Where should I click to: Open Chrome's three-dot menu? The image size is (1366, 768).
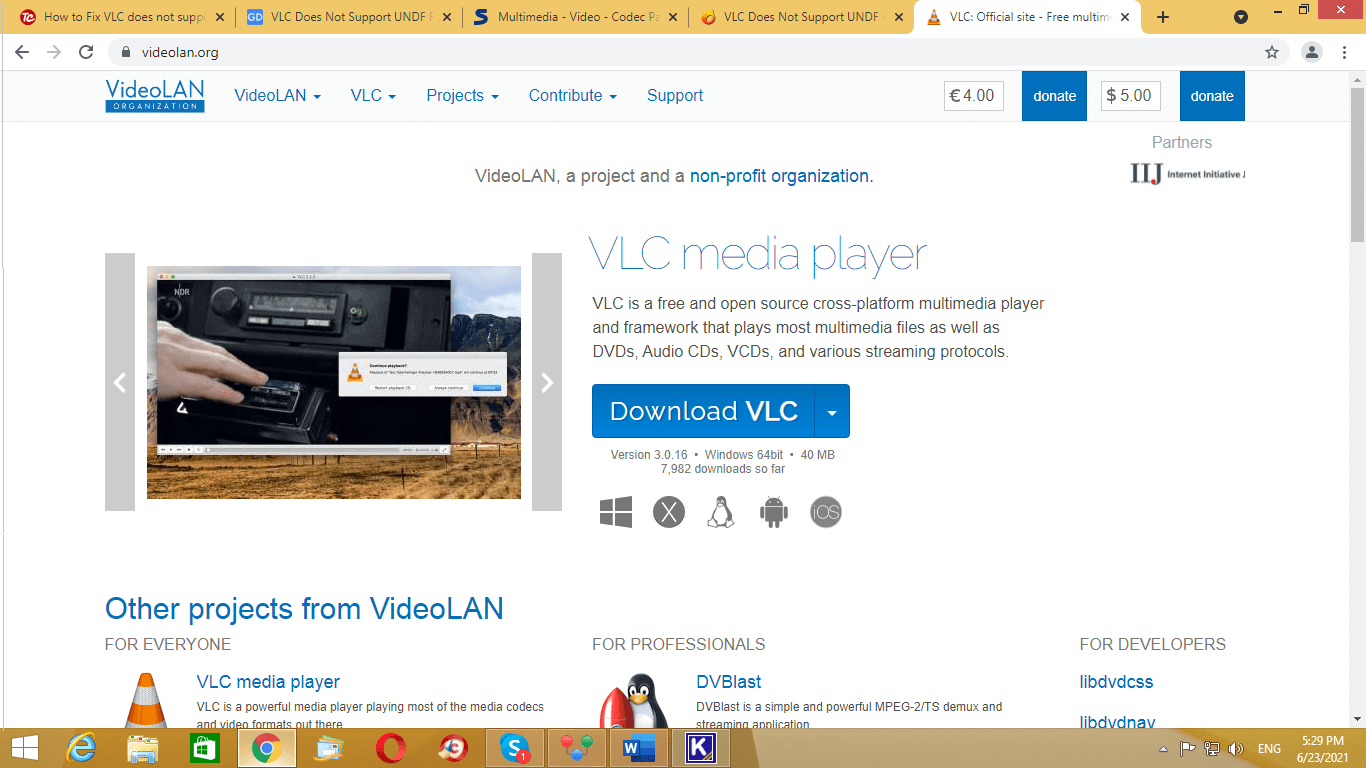coord(1344,52)
